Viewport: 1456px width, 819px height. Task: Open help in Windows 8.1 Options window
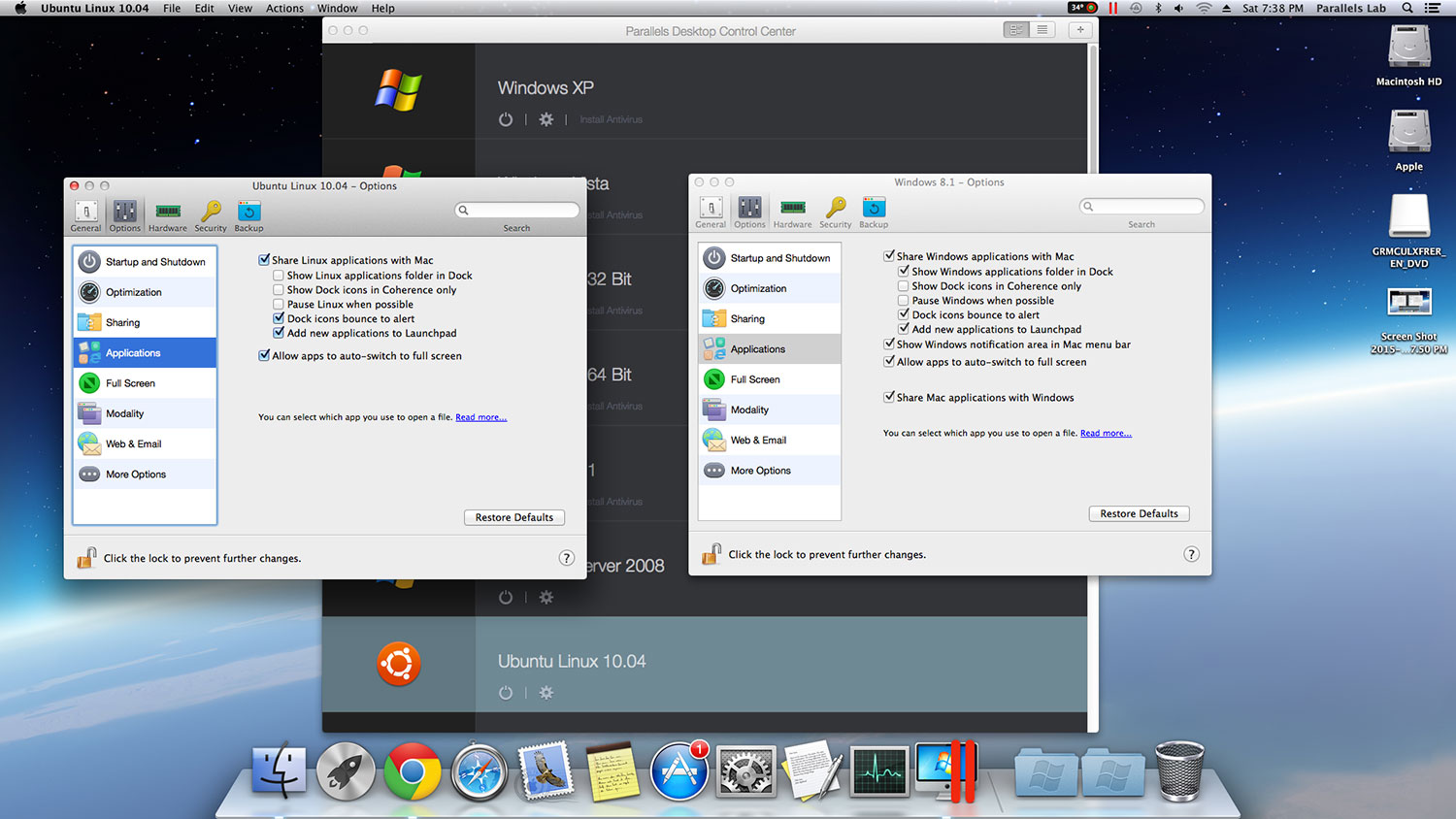tap(1192, 554)
